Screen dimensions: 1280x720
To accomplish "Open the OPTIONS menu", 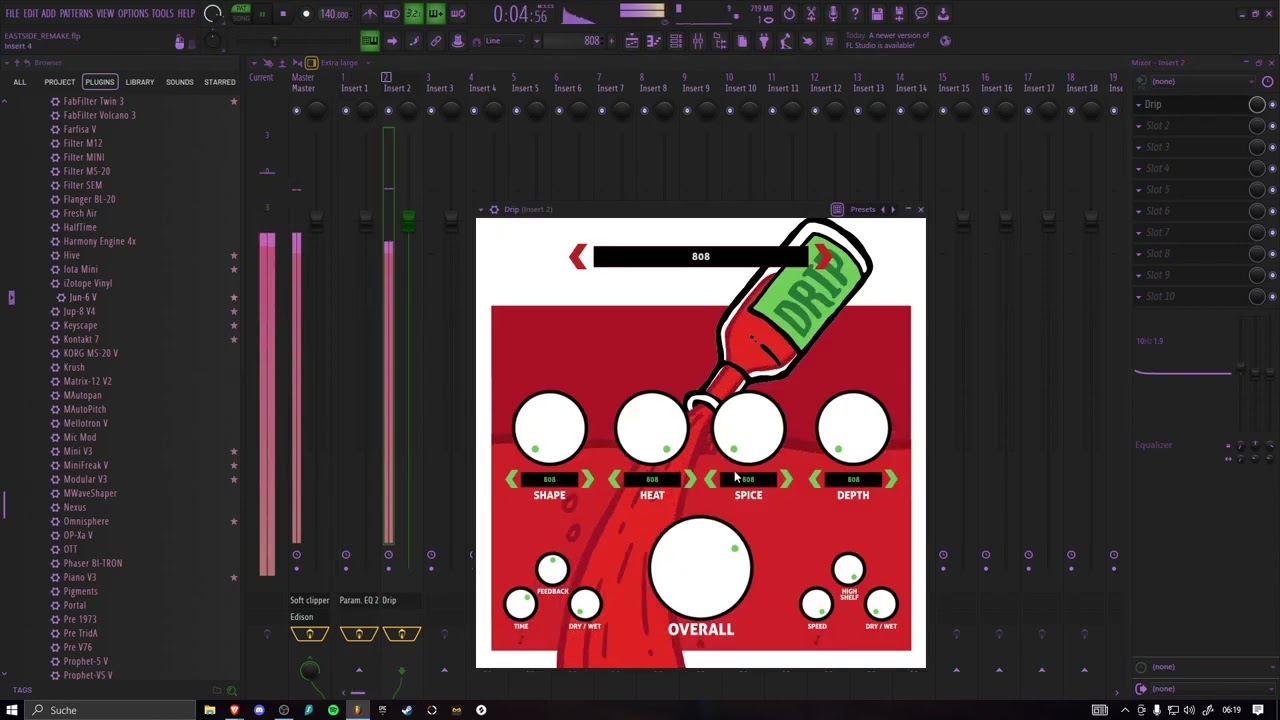I will pyautogui.click(x=133, y=14).
